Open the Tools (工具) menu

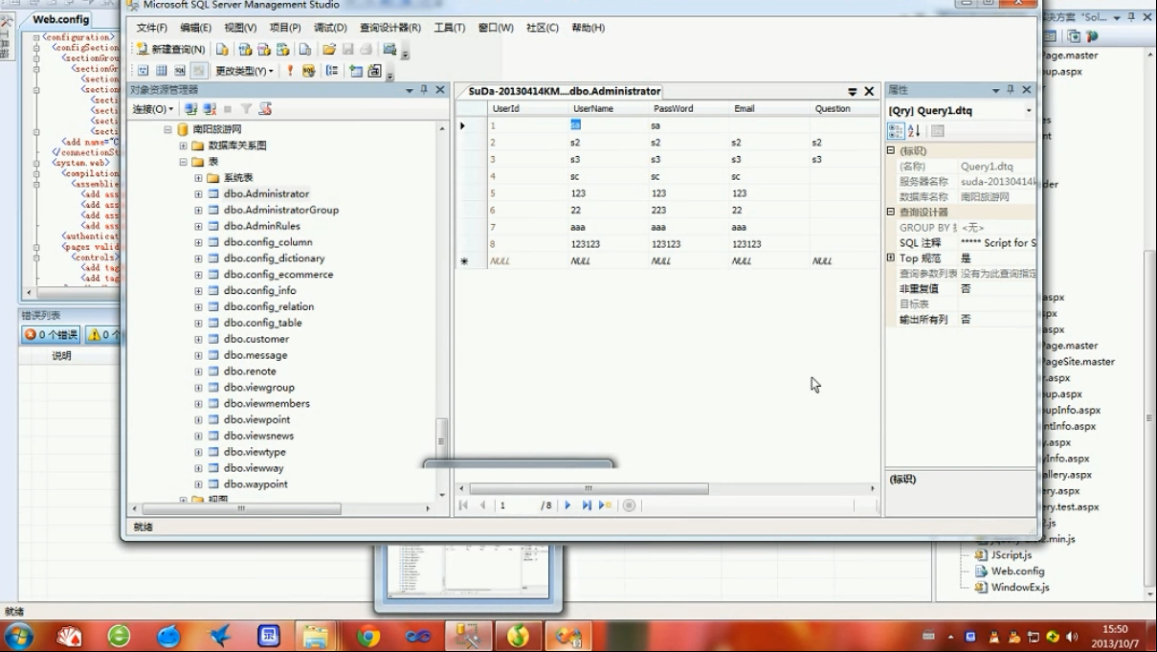[x=449, y=28]
